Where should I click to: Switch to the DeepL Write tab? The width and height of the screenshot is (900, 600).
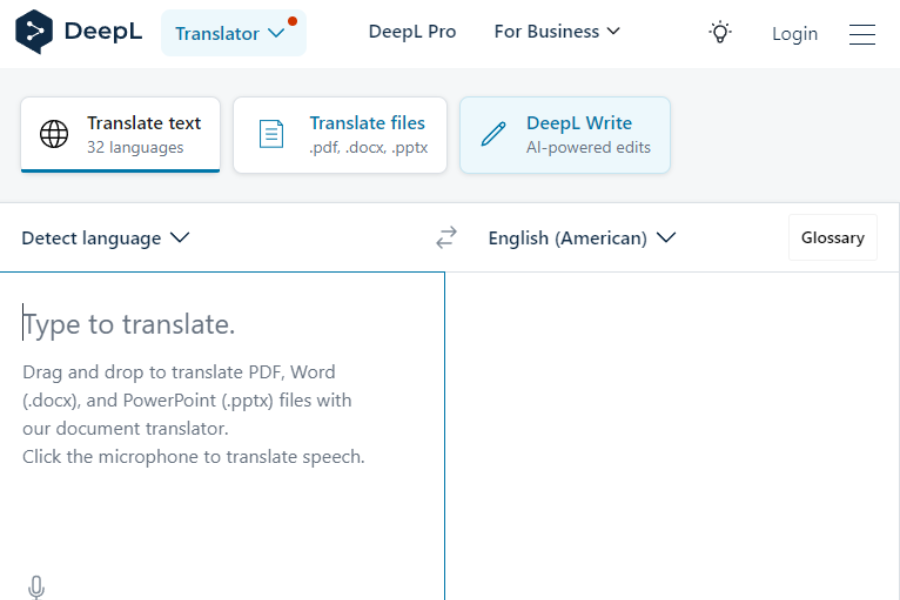(565, 134)
